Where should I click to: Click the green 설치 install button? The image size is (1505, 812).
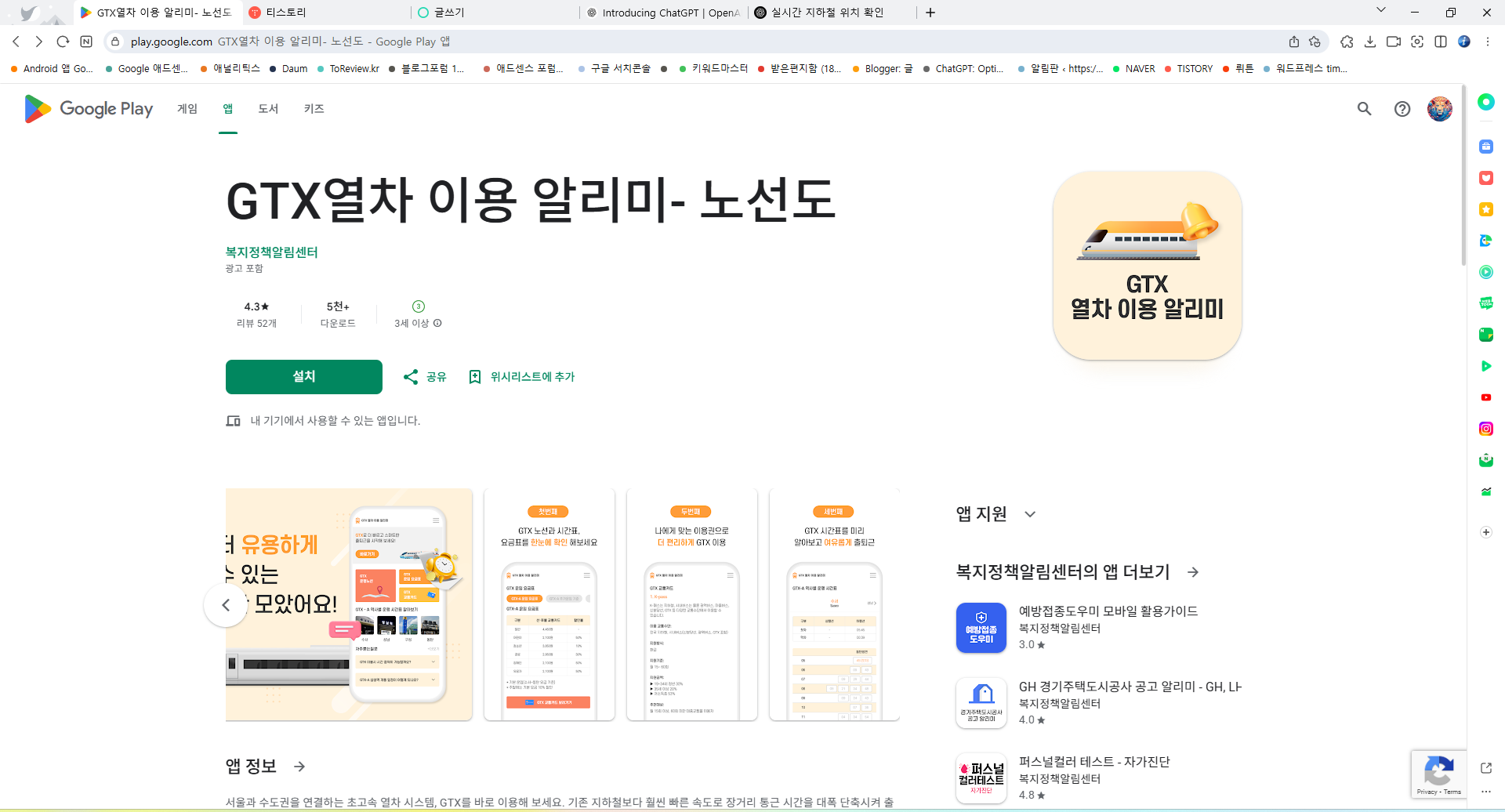[304, 377]
